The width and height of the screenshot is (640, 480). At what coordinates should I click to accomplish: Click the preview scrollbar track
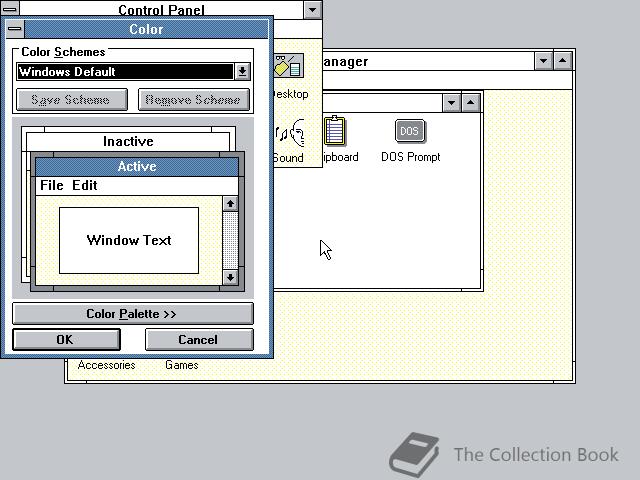tap(230, 241)
